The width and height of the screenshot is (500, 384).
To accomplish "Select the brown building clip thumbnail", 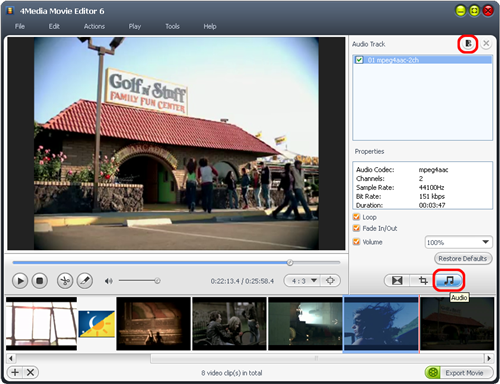I will [153, 324].
